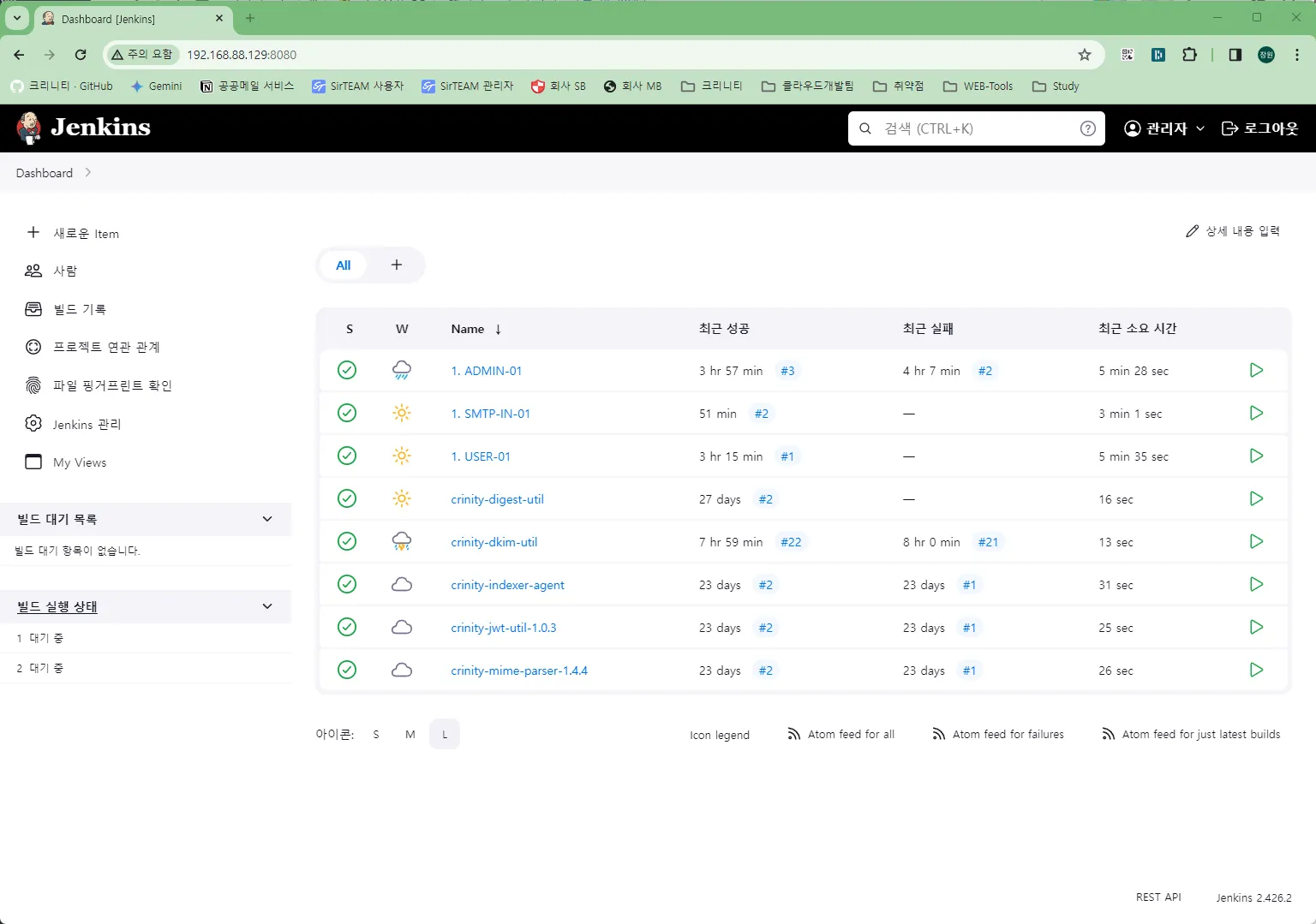The image size is (1316, 924).
Task: Open REST API link
Action: 1158,897
